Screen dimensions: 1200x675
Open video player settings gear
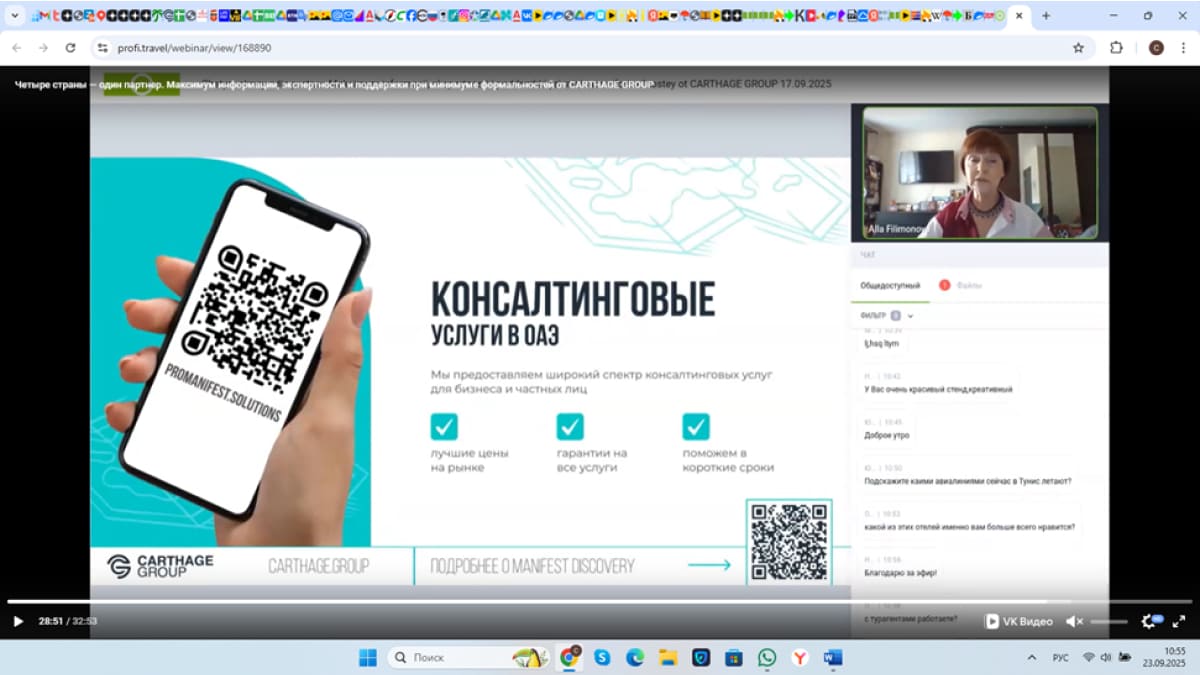coord(1150,621)
